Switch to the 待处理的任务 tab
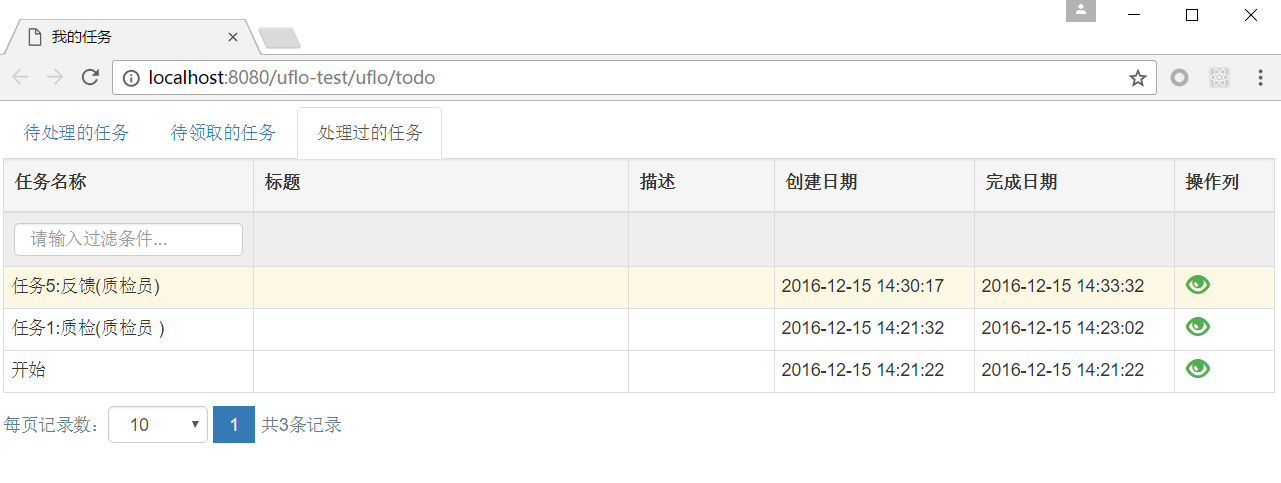 [x=76, y=133]
